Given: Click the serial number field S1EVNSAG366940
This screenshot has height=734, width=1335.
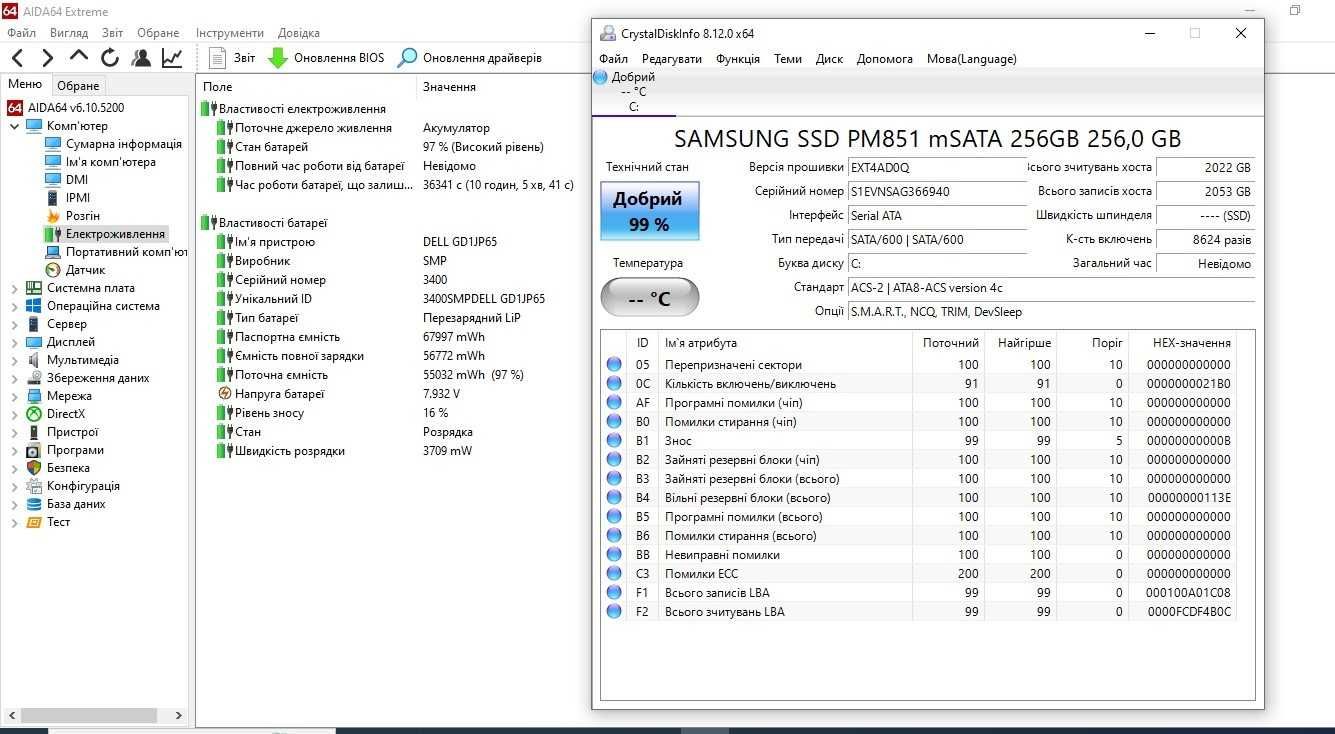Looking at the screenshot, I should (937, 192).
